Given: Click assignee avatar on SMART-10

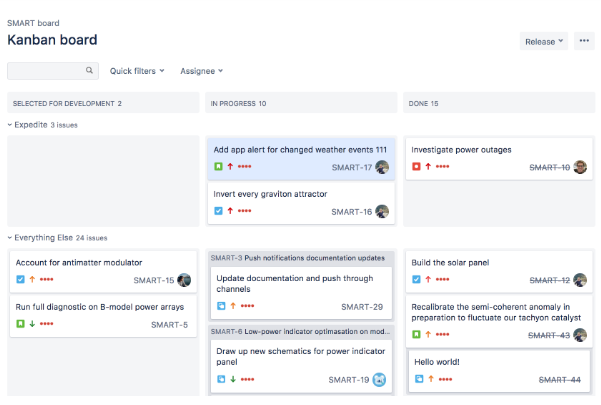Looking at the screenshot, I should 580,167.
